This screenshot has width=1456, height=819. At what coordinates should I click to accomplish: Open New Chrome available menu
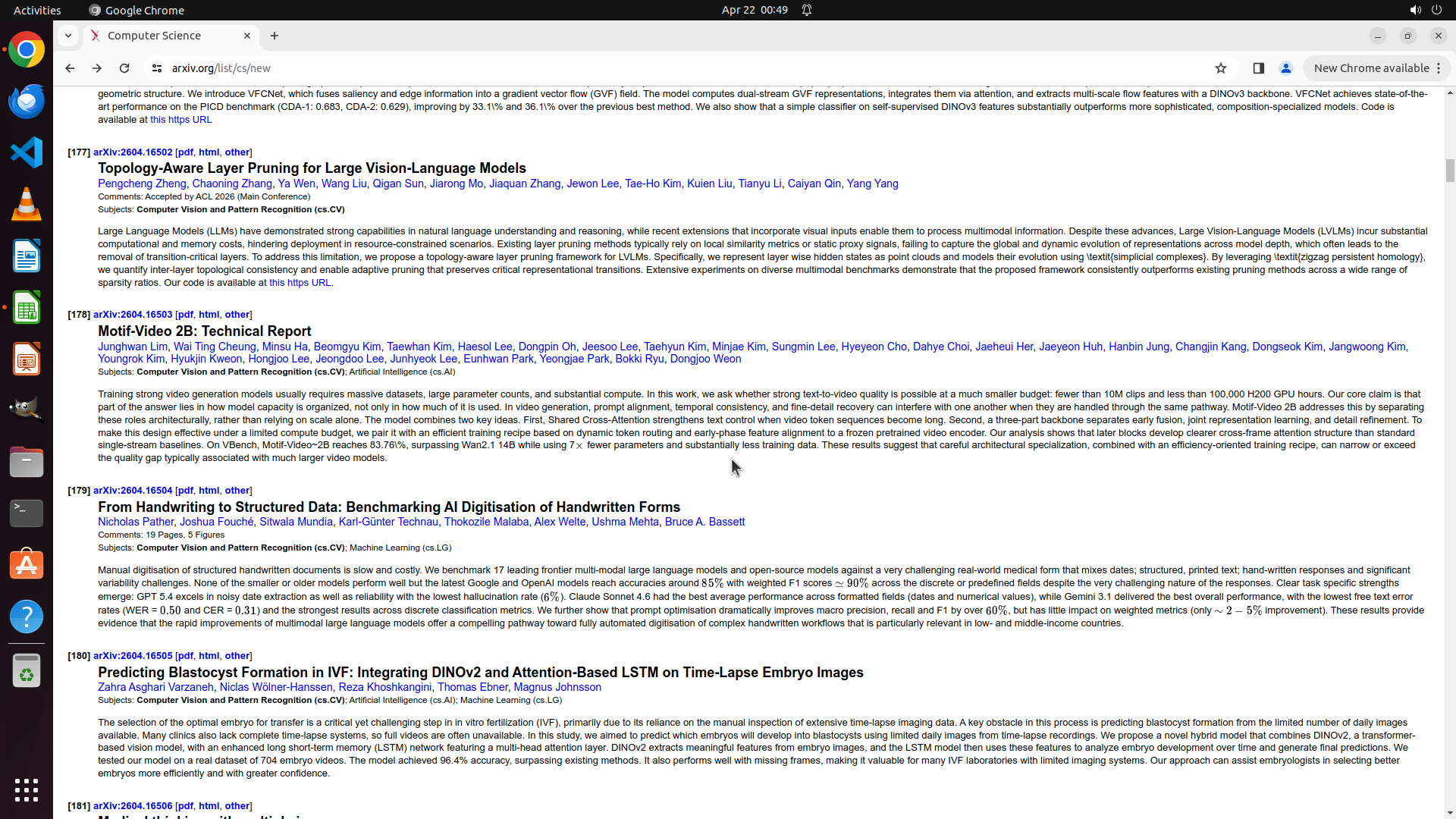point(1376,68)
